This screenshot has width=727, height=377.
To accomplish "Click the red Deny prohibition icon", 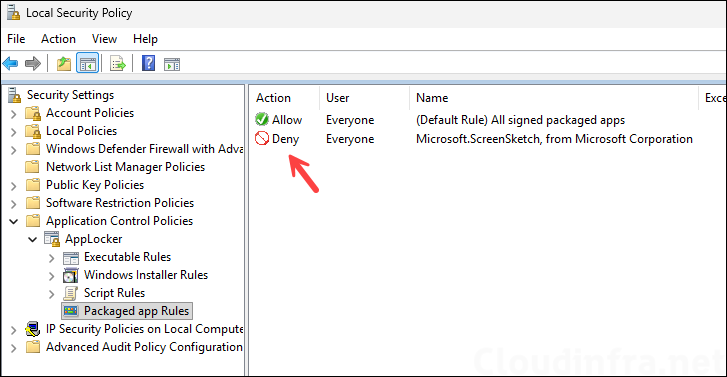I will [262, 139].
